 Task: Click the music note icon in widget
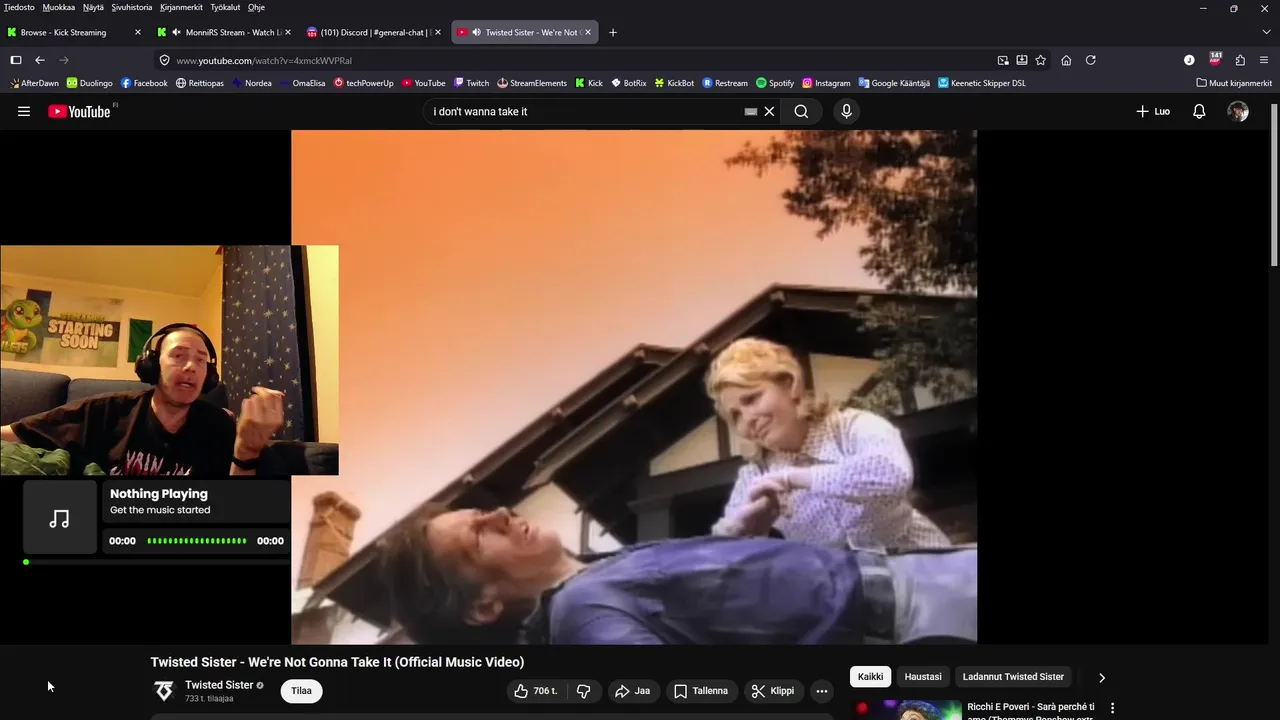(x=60, y=518)
